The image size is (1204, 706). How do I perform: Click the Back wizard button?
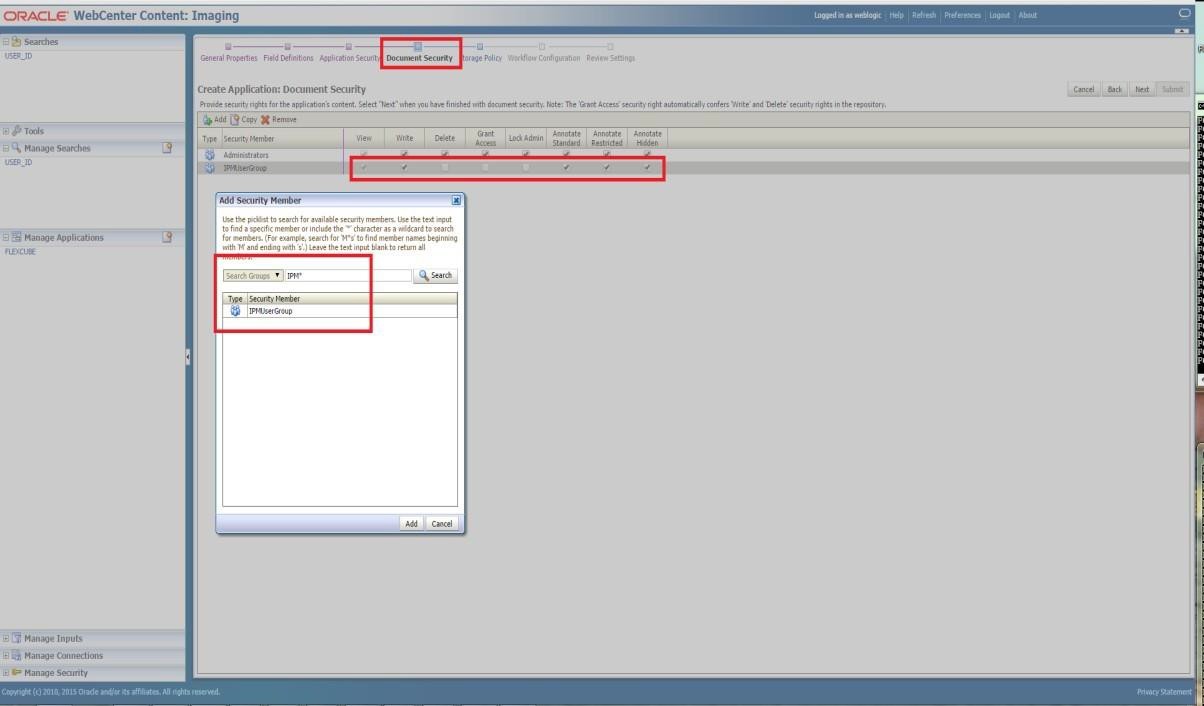click(x=1114, y=89)
